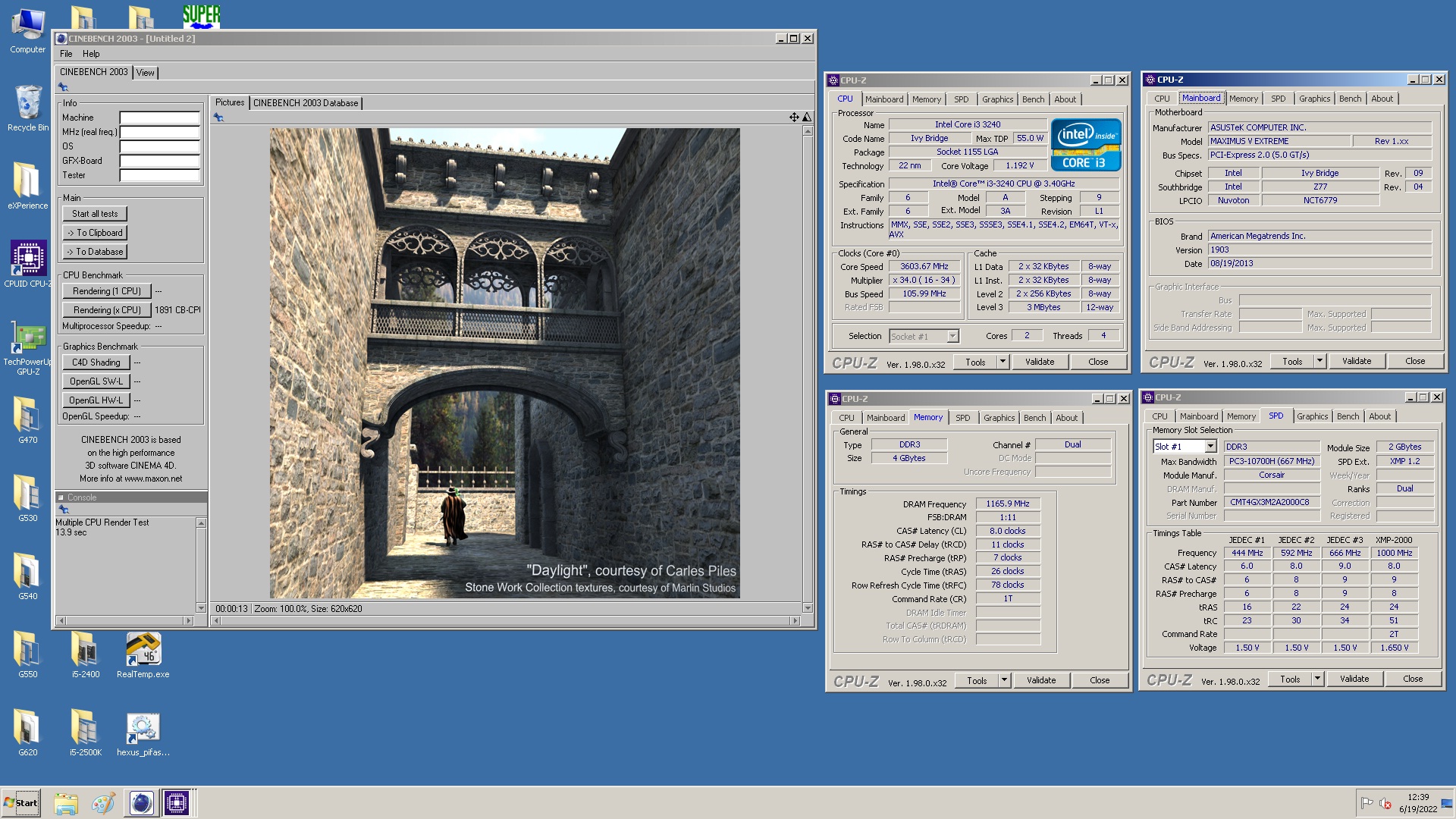Select Graphics tab in the Mainboard window
This screenshot has width=1456, height=819.
click(x=1314, y=99)
